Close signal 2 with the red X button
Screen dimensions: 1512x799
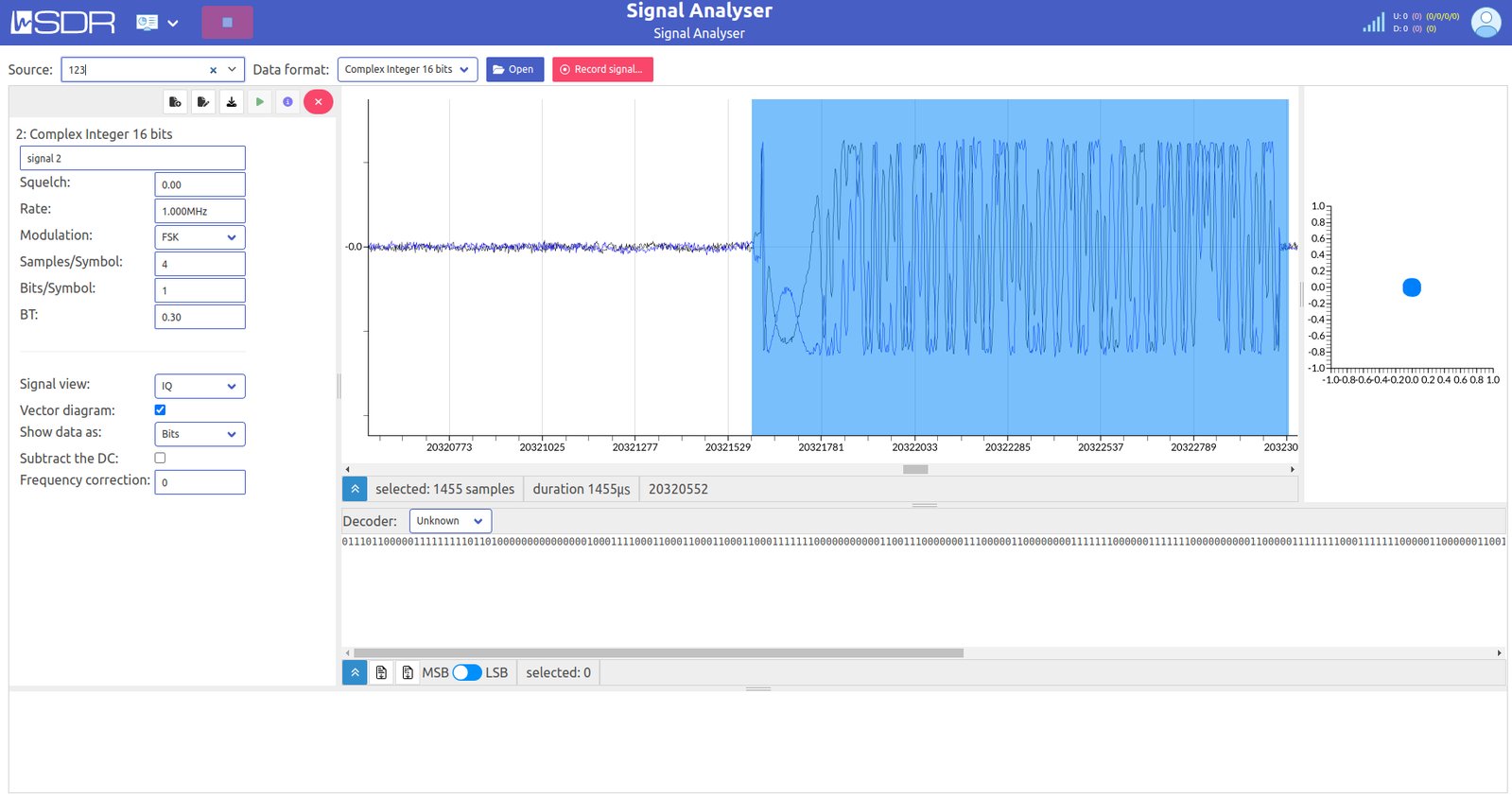[x=319, y=102]
